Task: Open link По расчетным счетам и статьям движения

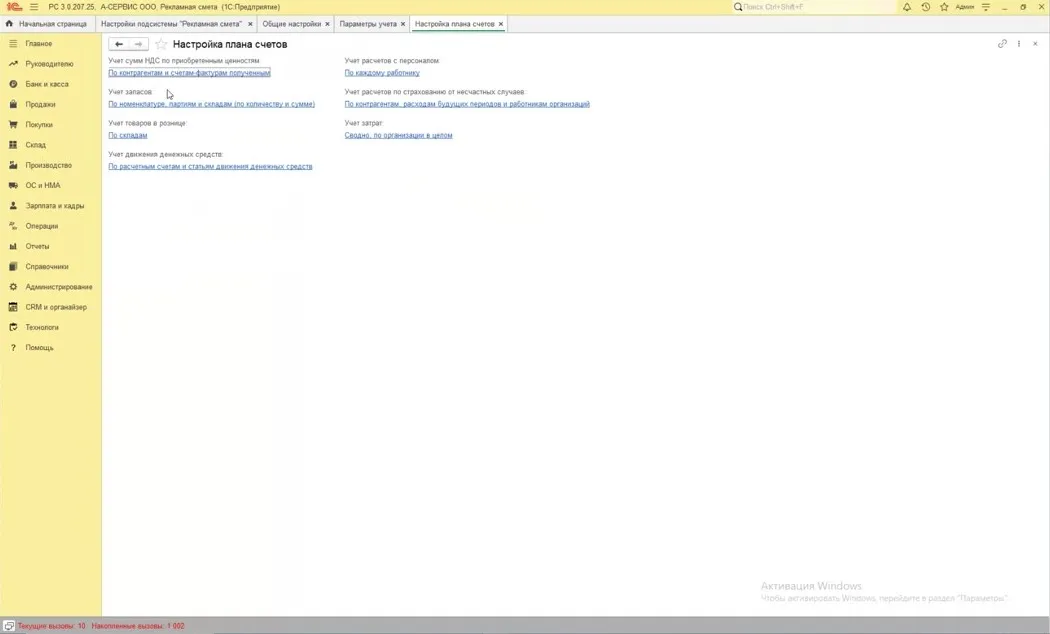Action: pyautogui.click(x=210, y=167)
